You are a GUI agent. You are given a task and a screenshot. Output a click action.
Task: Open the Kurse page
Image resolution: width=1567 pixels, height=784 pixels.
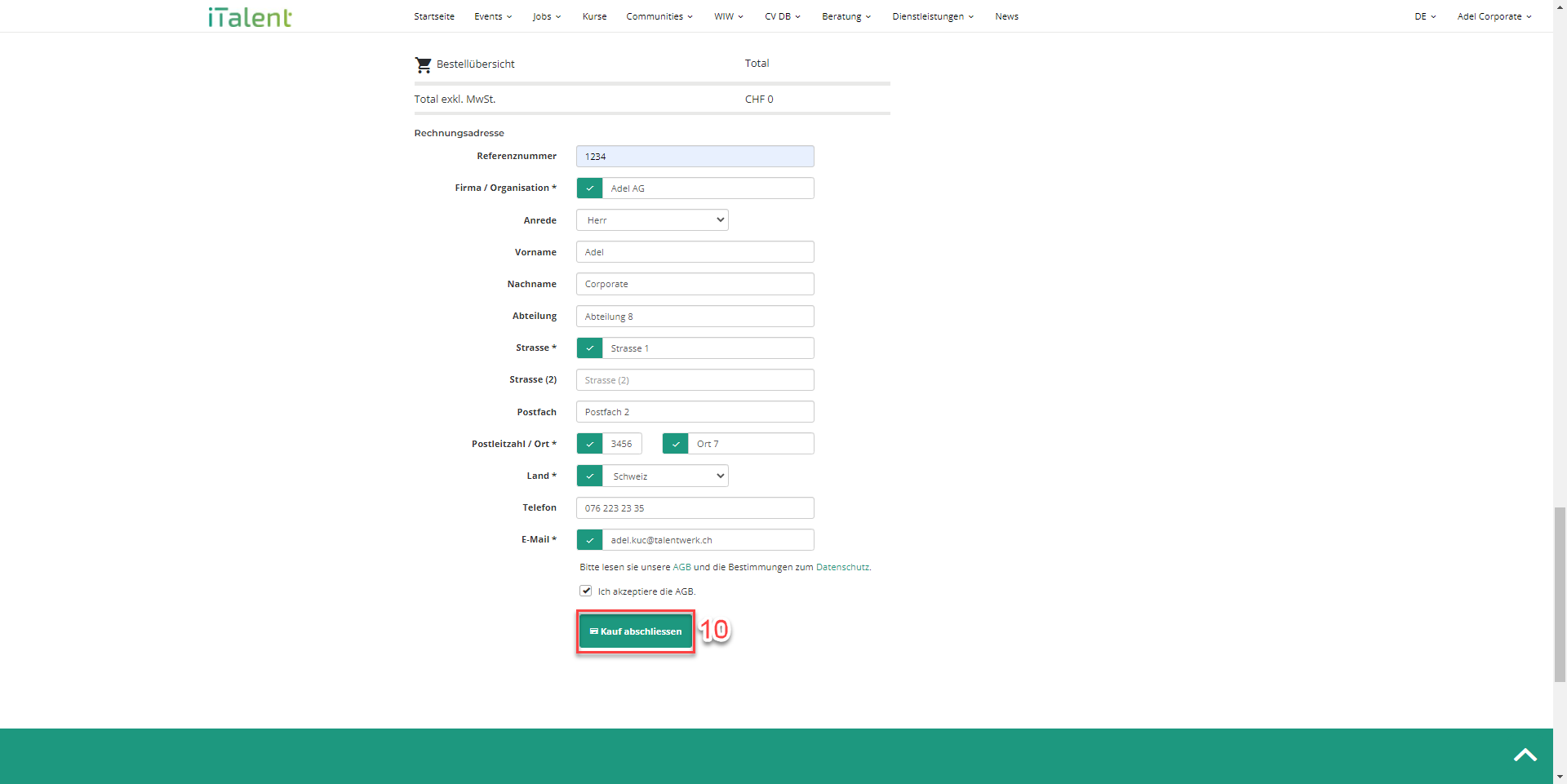tap(594, 16)
